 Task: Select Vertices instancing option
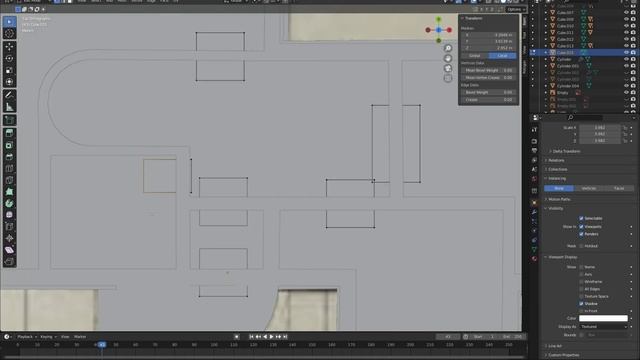coord(589,188)
